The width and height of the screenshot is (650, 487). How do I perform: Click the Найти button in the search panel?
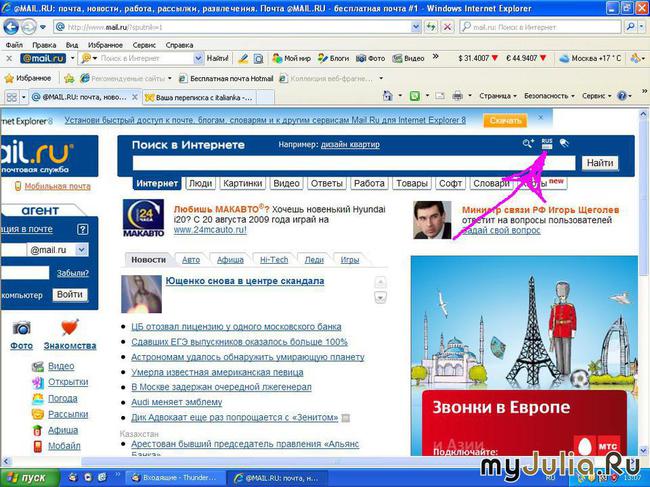tap(600, 163)
